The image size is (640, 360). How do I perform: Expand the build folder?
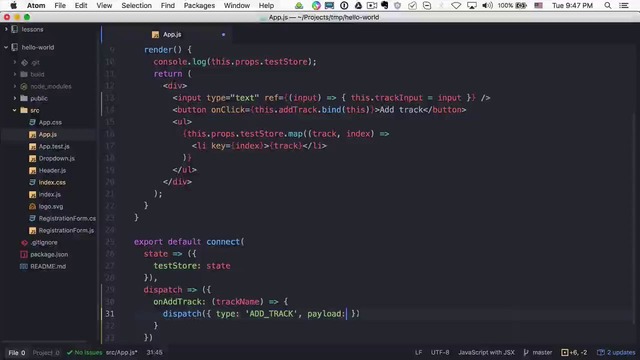click(15, 74)
